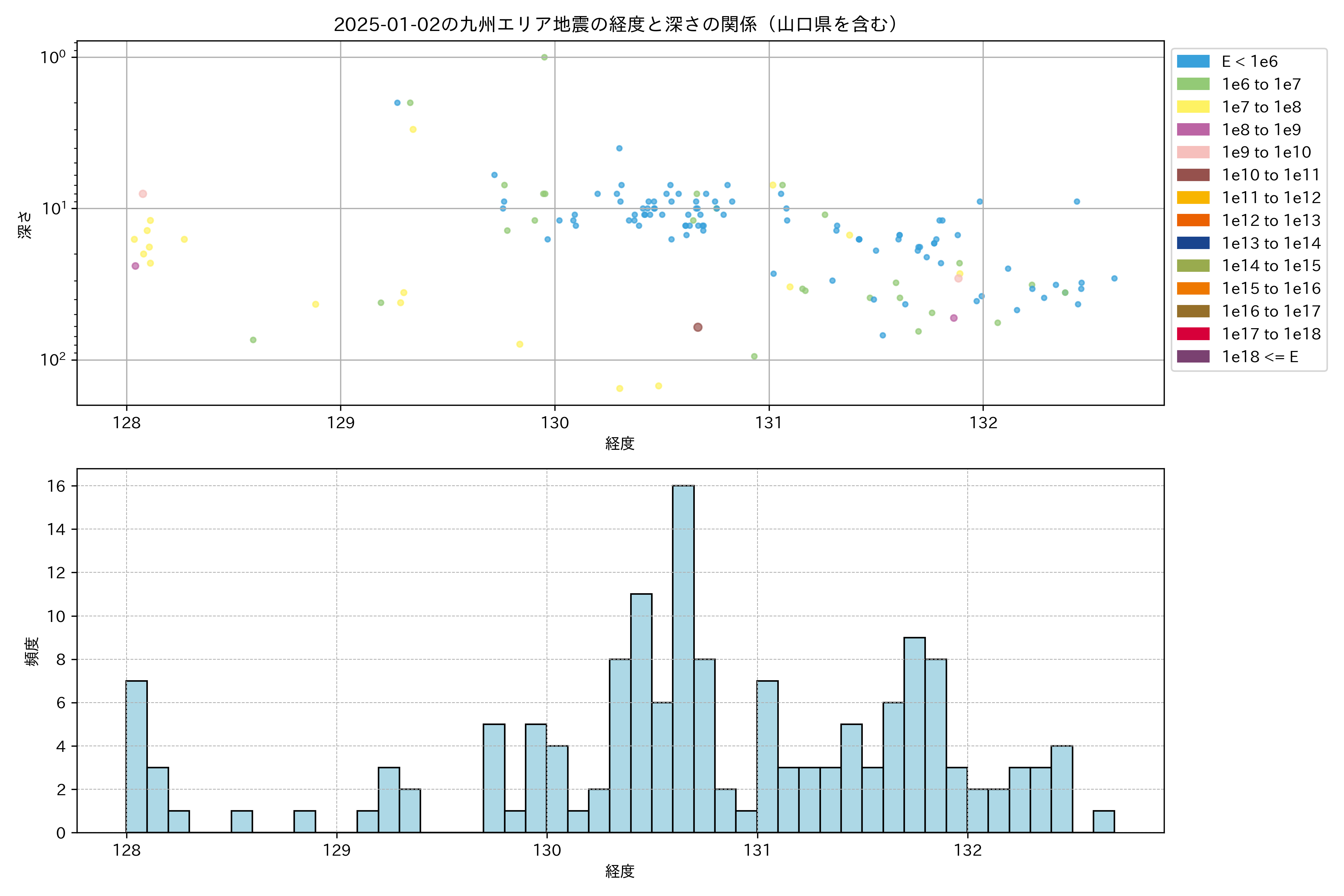Click the blue E < 1e6 legend swatch
The width and height of the screenshot is (1344, 896).
click(1192, 61)
